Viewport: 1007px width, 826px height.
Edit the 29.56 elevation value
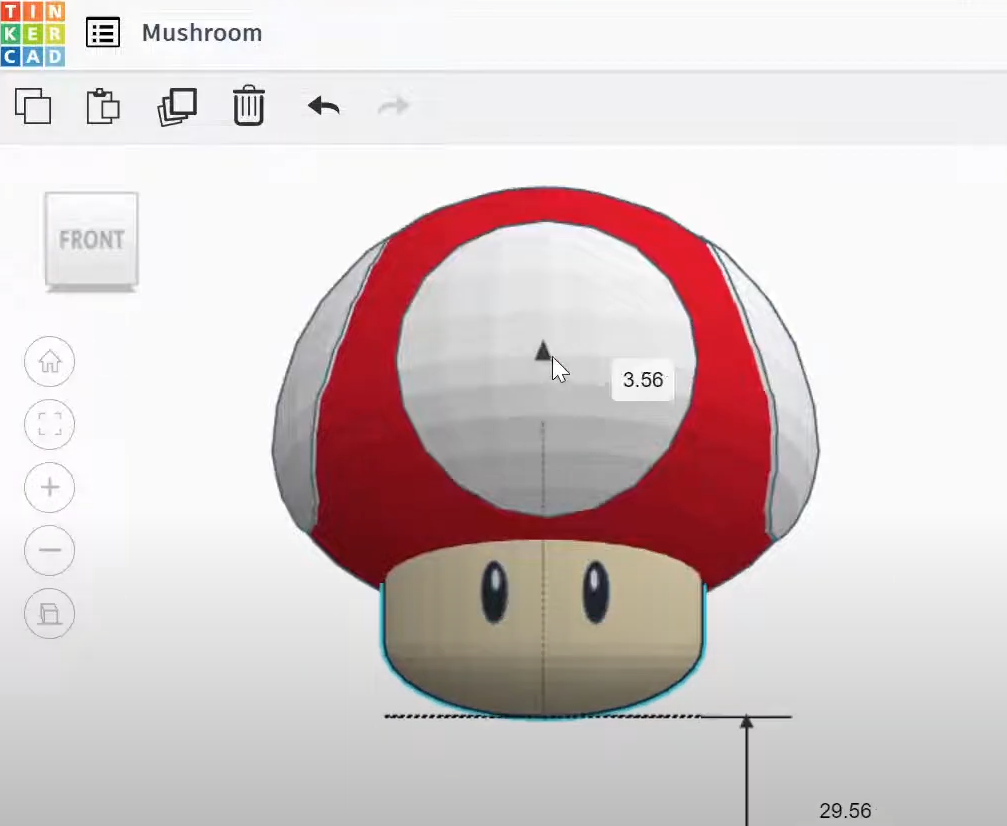tap(845, 811)
